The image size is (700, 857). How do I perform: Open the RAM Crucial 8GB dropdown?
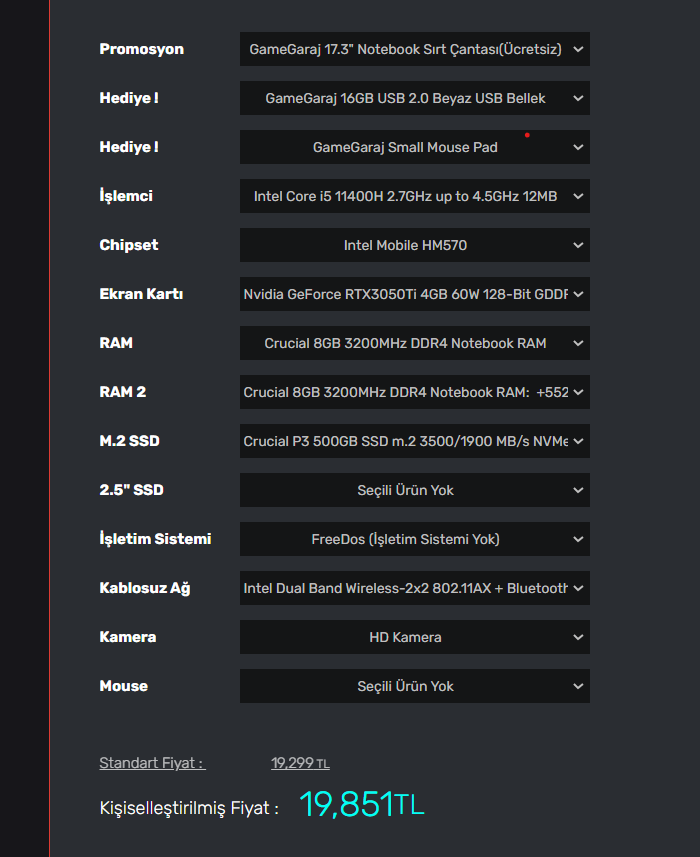[414, 343]
